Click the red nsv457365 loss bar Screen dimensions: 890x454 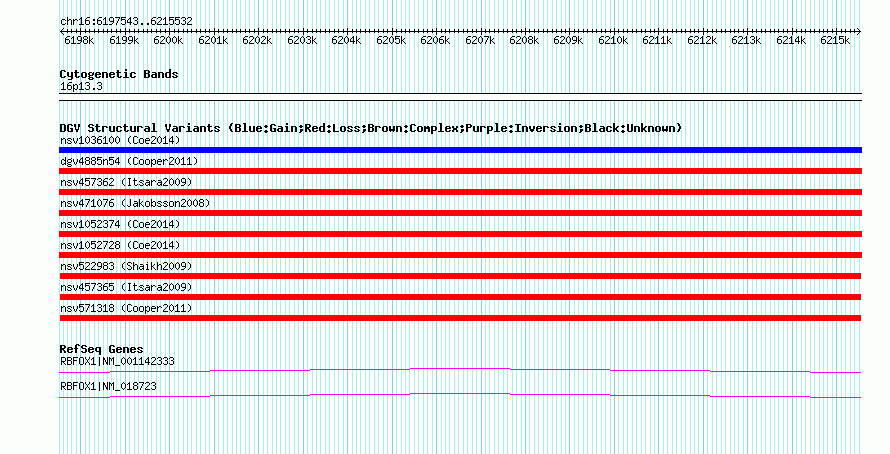(460, 297)
